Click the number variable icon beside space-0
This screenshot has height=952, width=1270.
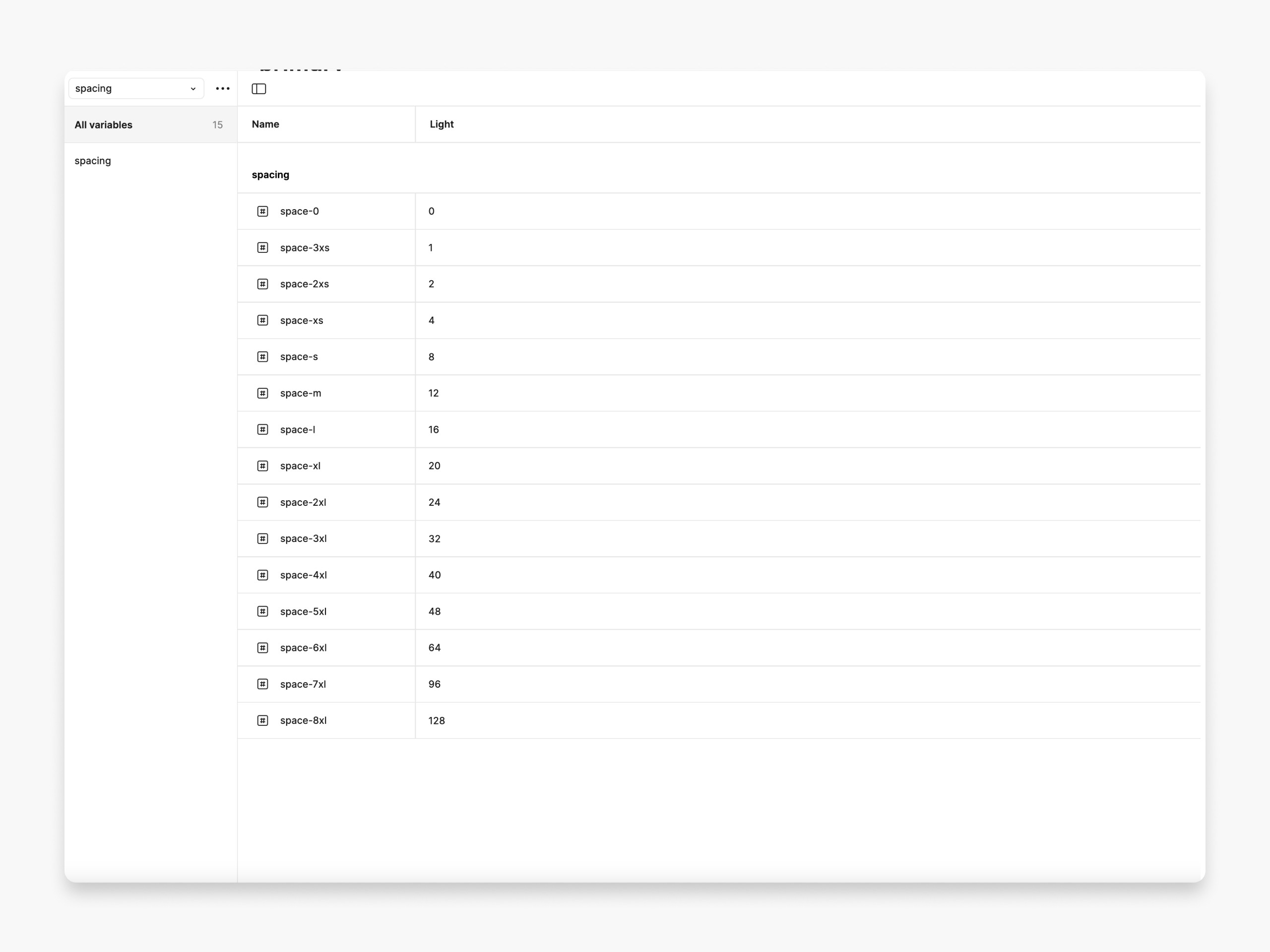262,211
